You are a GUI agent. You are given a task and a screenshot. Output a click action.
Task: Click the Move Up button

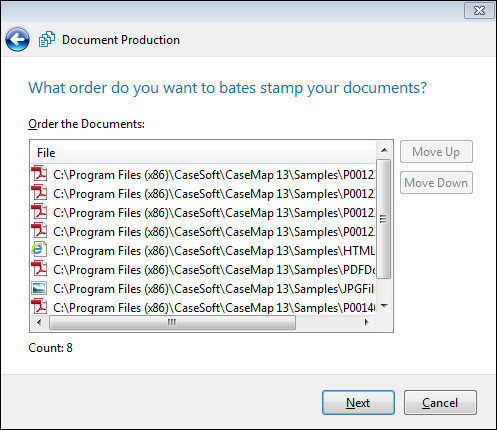coord(436,152)
